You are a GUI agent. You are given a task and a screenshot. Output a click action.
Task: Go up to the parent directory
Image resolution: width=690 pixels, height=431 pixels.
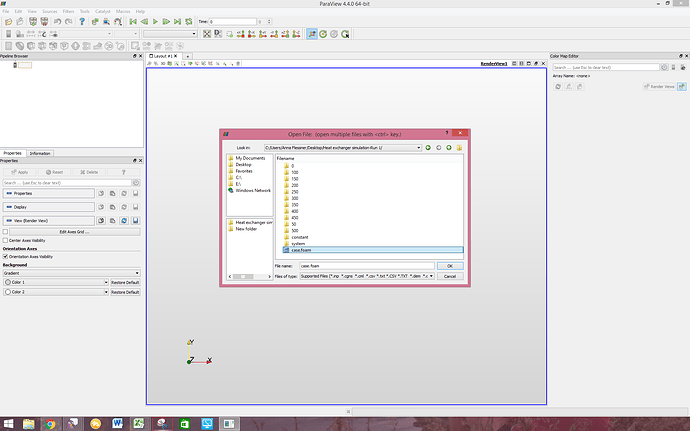(449, 147)
